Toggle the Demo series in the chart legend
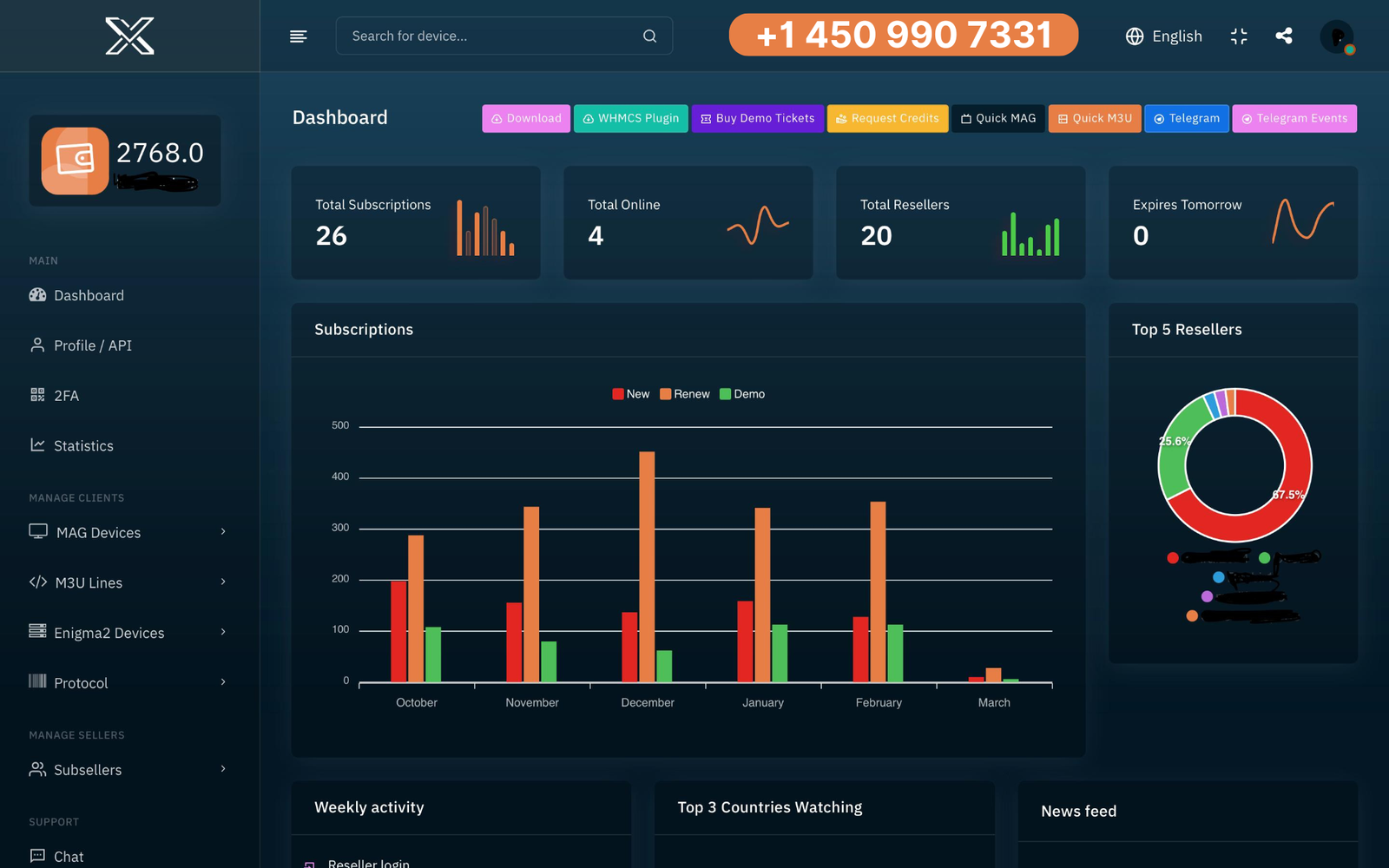This screenshot has height=868, width=1389. pos(742,394)
